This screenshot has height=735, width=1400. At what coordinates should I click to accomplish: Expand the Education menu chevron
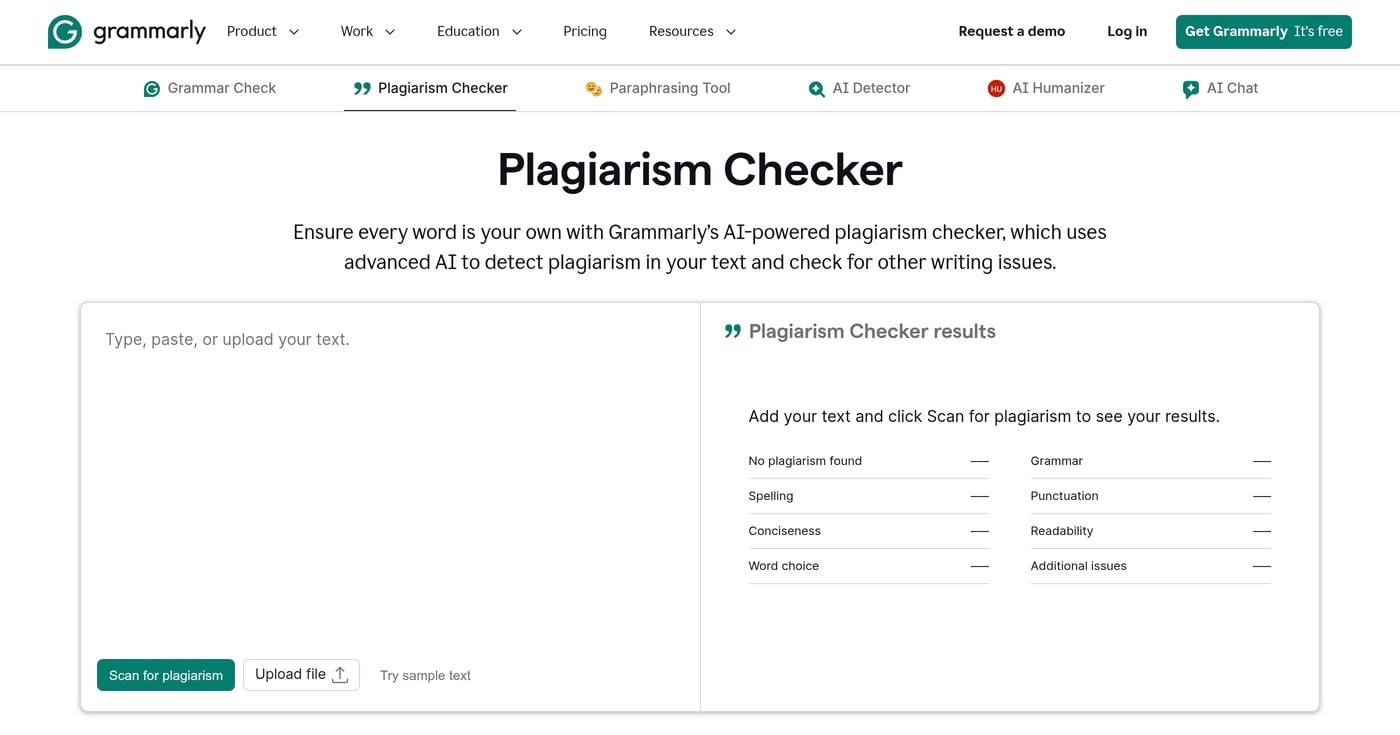pyautogui.click(x=517, y=32)
